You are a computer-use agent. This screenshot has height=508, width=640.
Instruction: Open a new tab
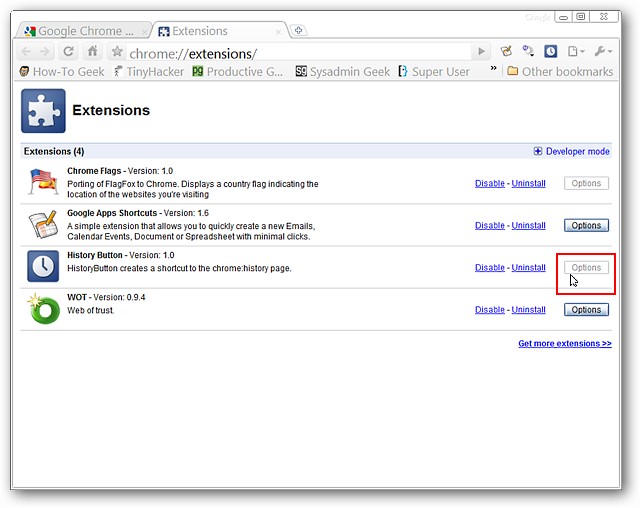(298, 30)
